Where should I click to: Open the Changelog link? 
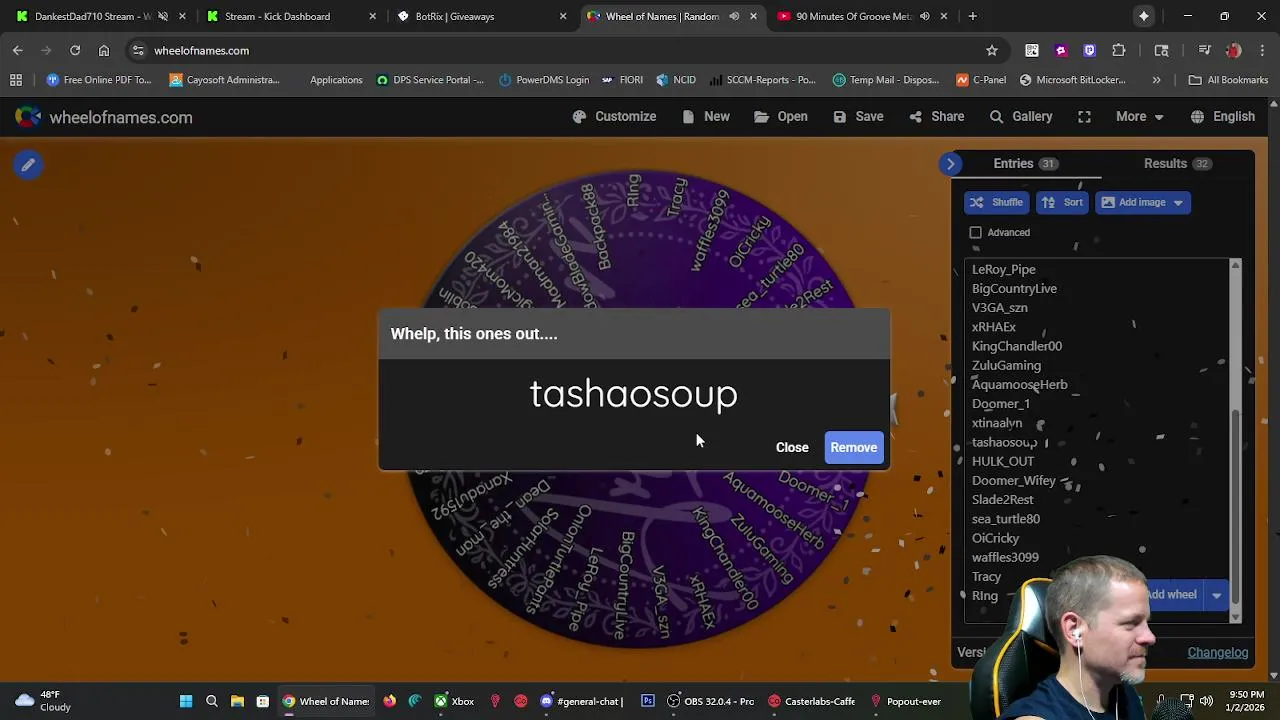click(x=1217, y=652)
